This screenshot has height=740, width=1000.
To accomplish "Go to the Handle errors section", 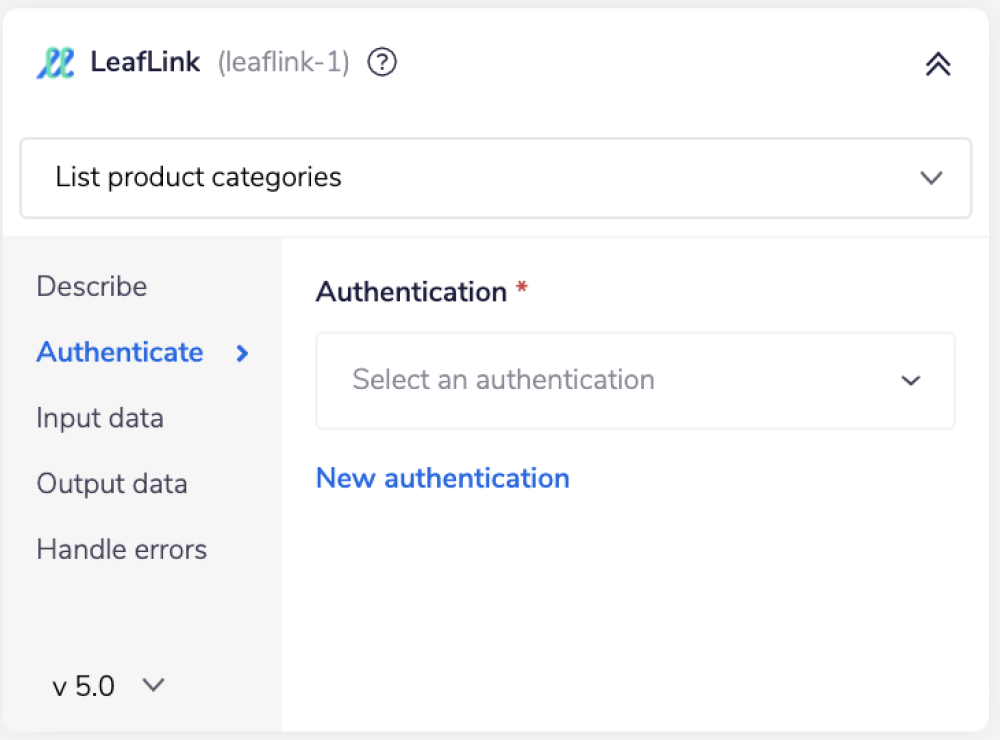I will 121,549.
